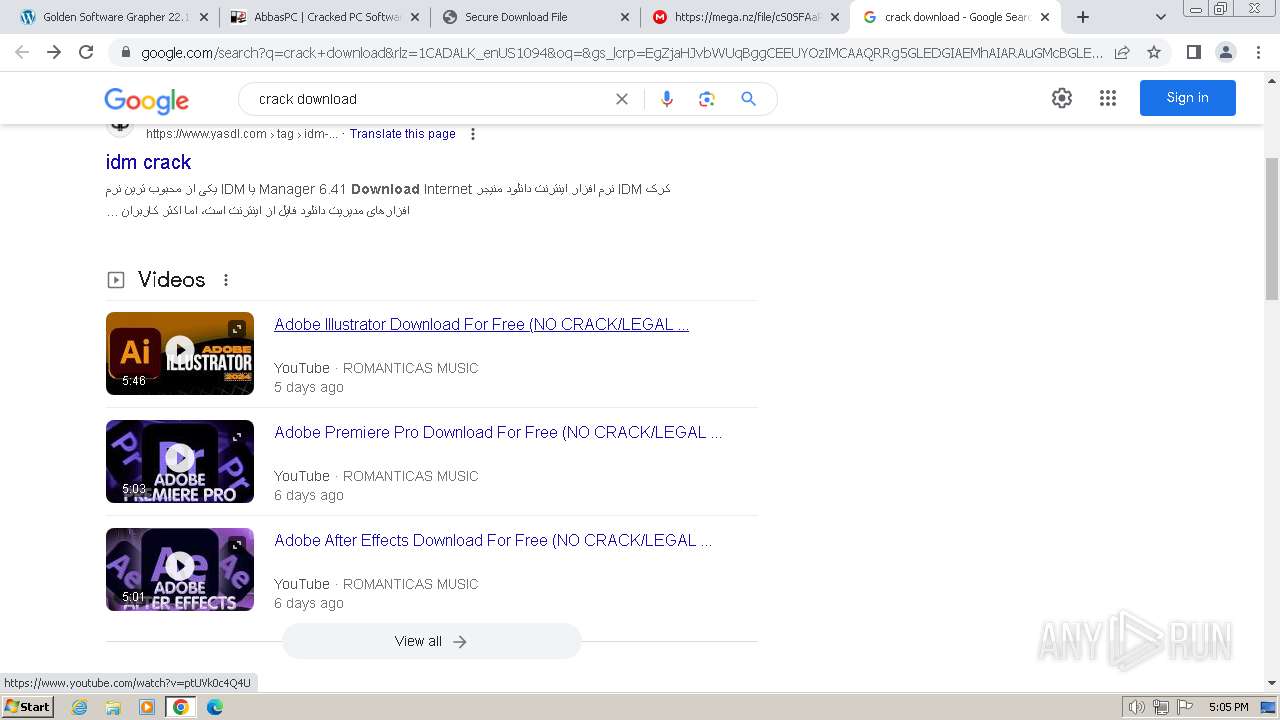The width and height of the screenshot is (1280, 720).
Task: Click the vertical page scrollbar thumb
Action: [1272, 228]
